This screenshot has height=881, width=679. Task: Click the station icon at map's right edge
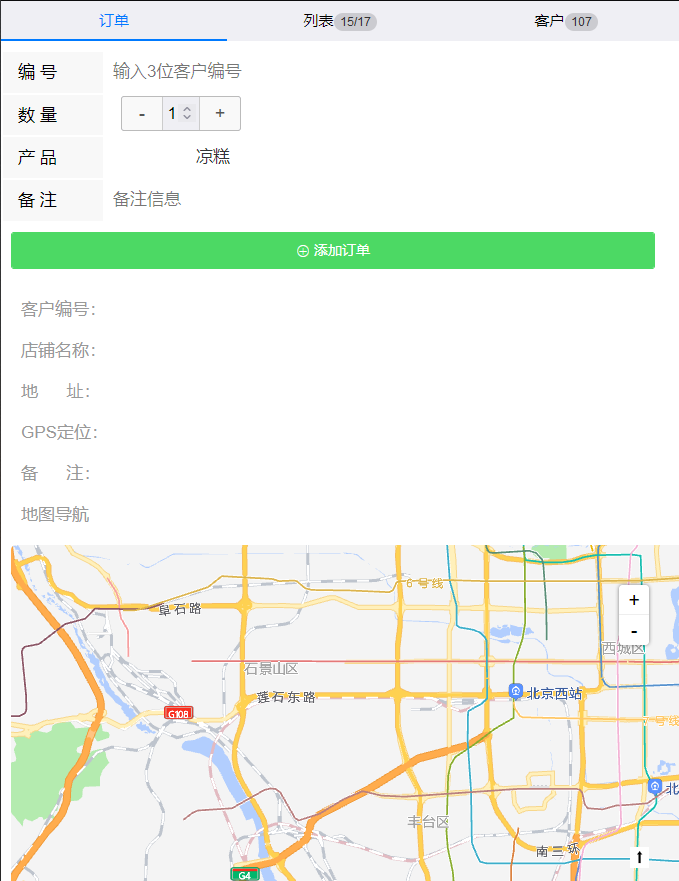pos(655,787)
